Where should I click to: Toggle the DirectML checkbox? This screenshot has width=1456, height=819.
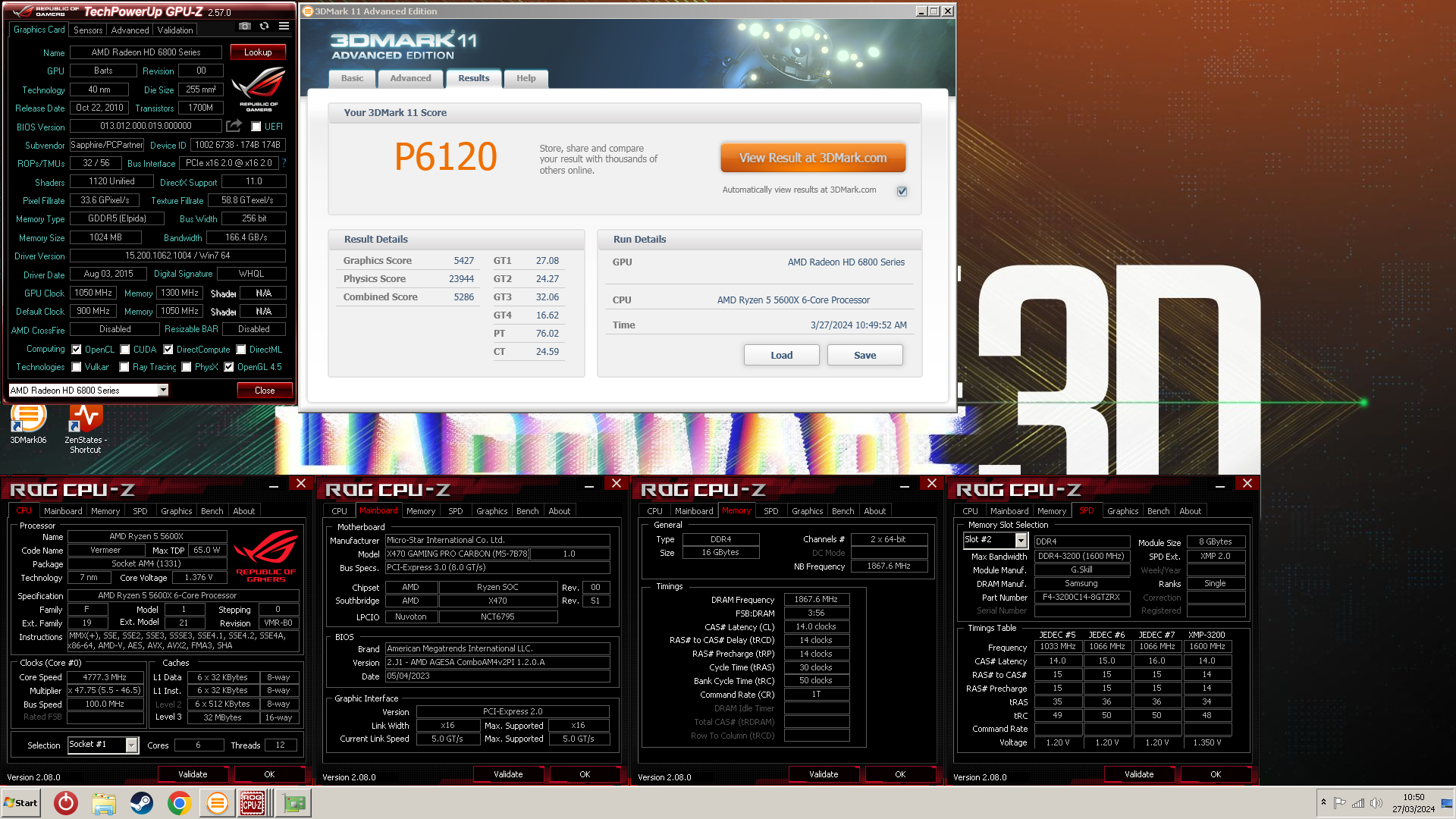tap(240, 350)
